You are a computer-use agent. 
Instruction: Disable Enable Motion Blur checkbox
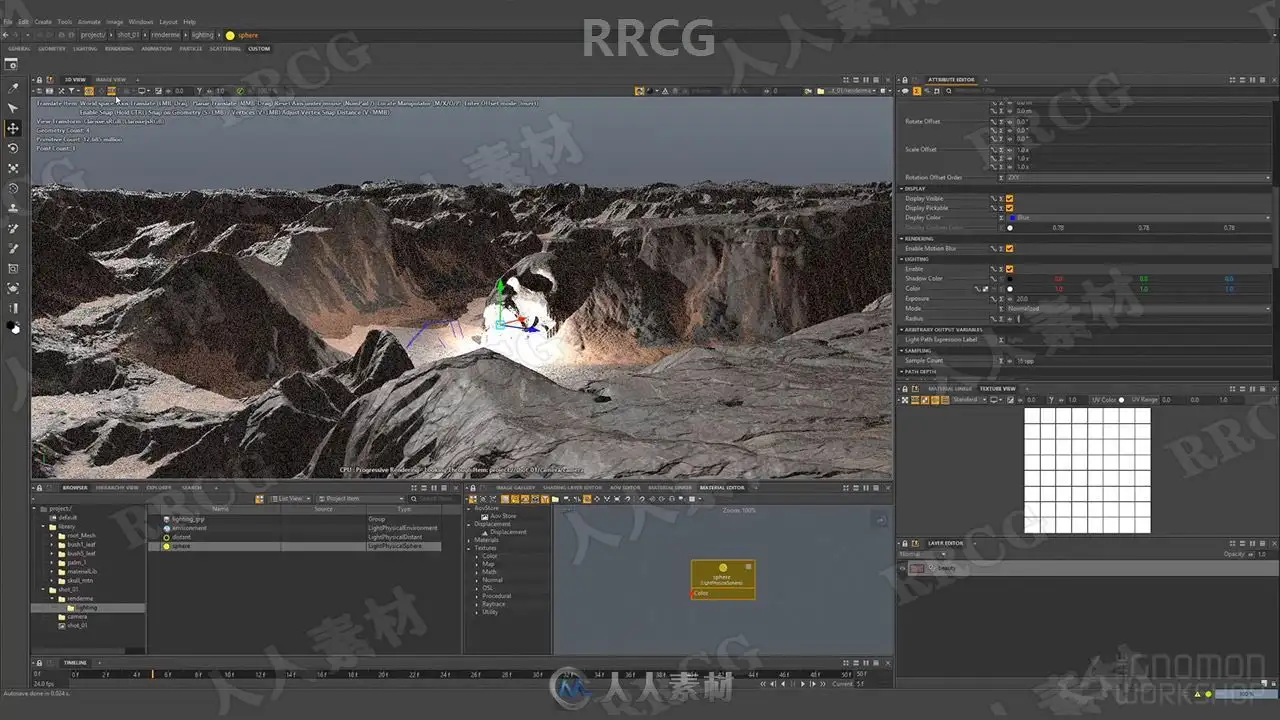coord(1009,248)
